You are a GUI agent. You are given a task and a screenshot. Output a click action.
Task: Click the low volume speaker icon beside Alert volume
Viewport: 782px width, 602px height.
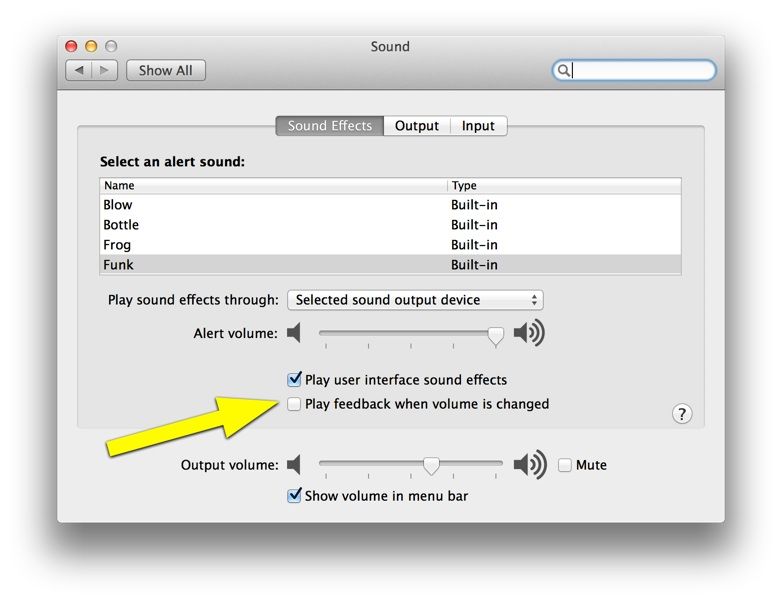point(294,333)
